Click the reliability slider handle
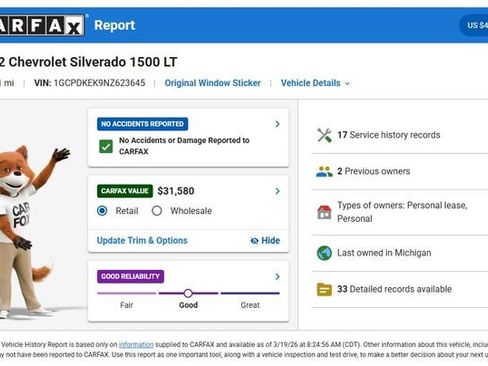Screen dimensions: 488x366 click(x=188, y=293)
